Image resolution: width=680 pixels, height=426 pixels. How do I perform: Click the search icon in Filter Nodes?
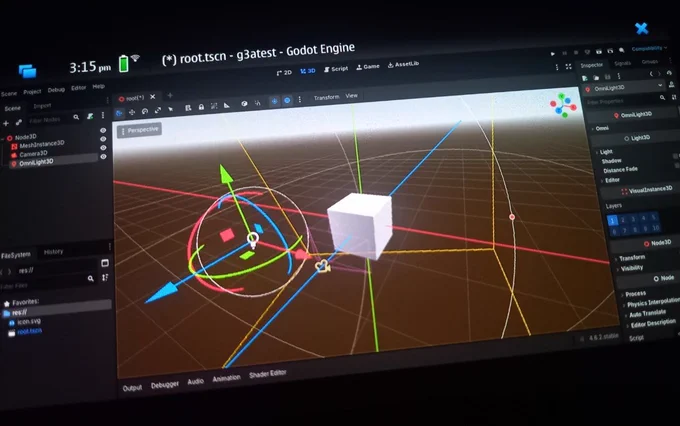[x=76, y=117]
